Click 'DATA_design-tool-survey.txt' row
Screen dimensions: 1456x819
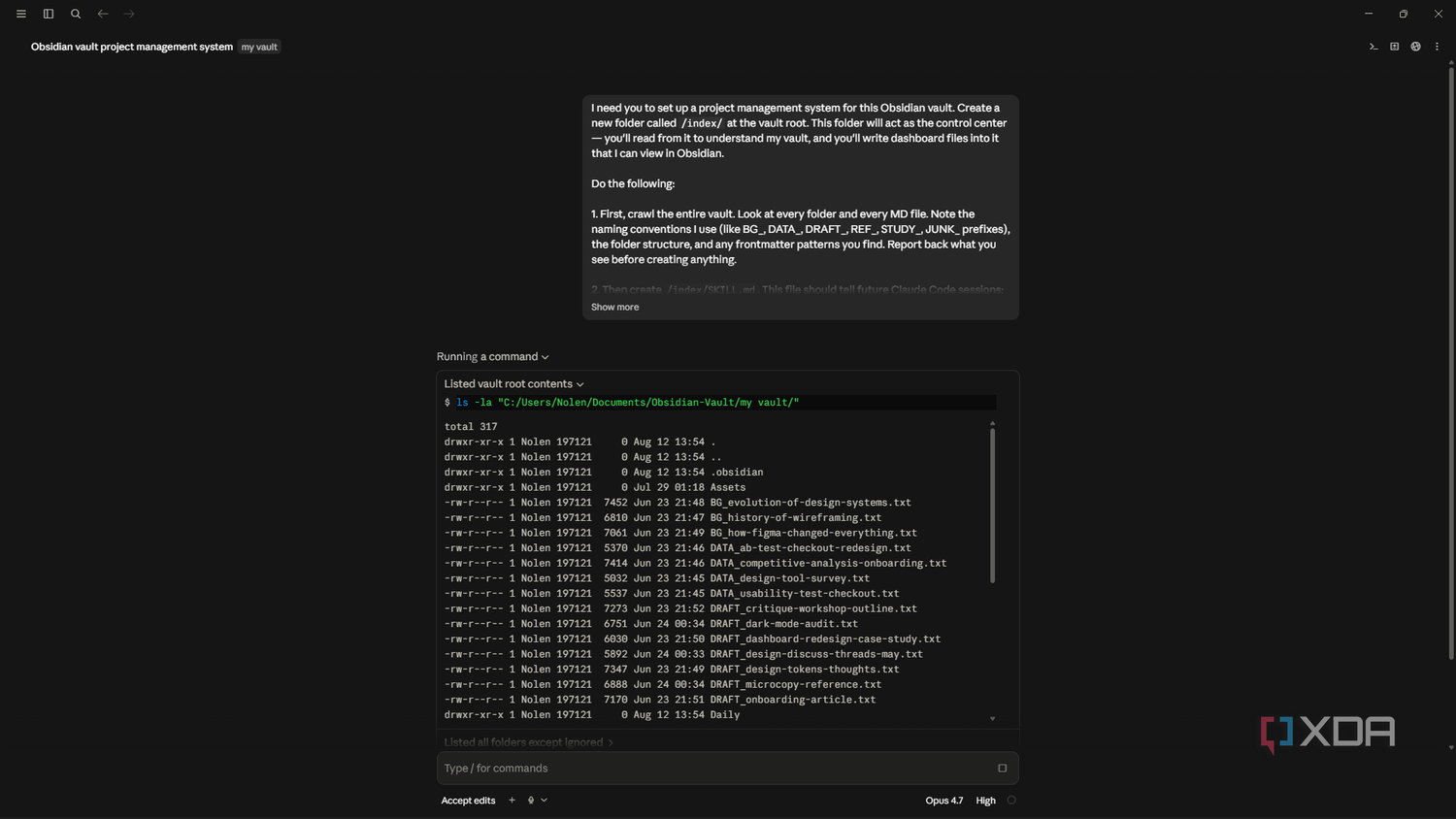(x=657, y=578)
